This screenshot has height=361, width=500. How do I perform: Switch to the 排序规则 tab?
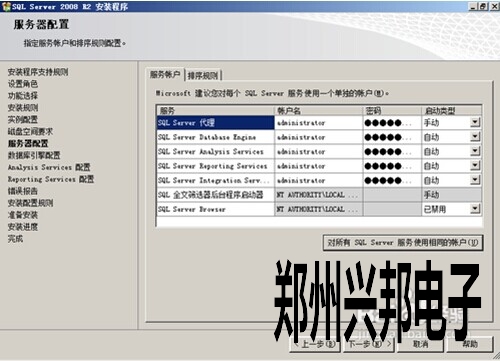[x=203, y=75]
